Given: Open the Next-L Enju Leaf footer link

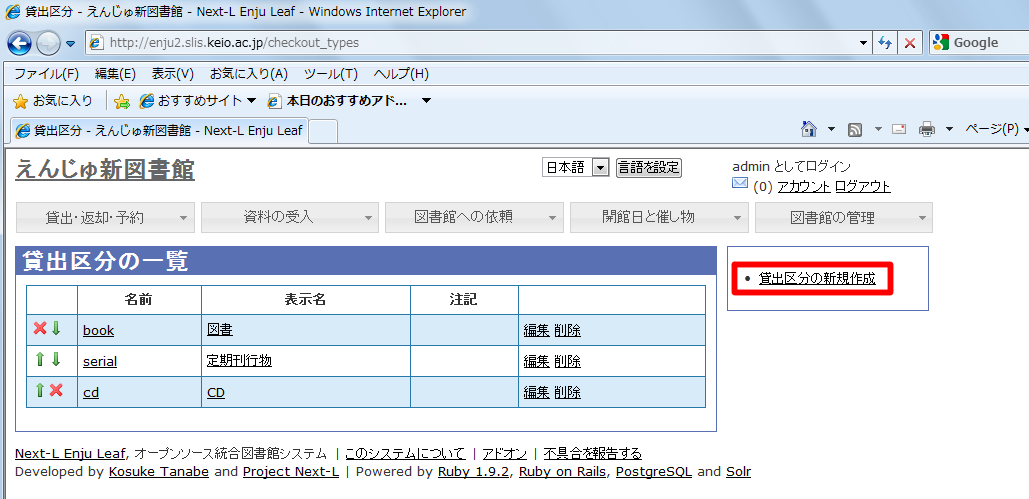Looking at the screenshot, I should (x=71, y=453).
